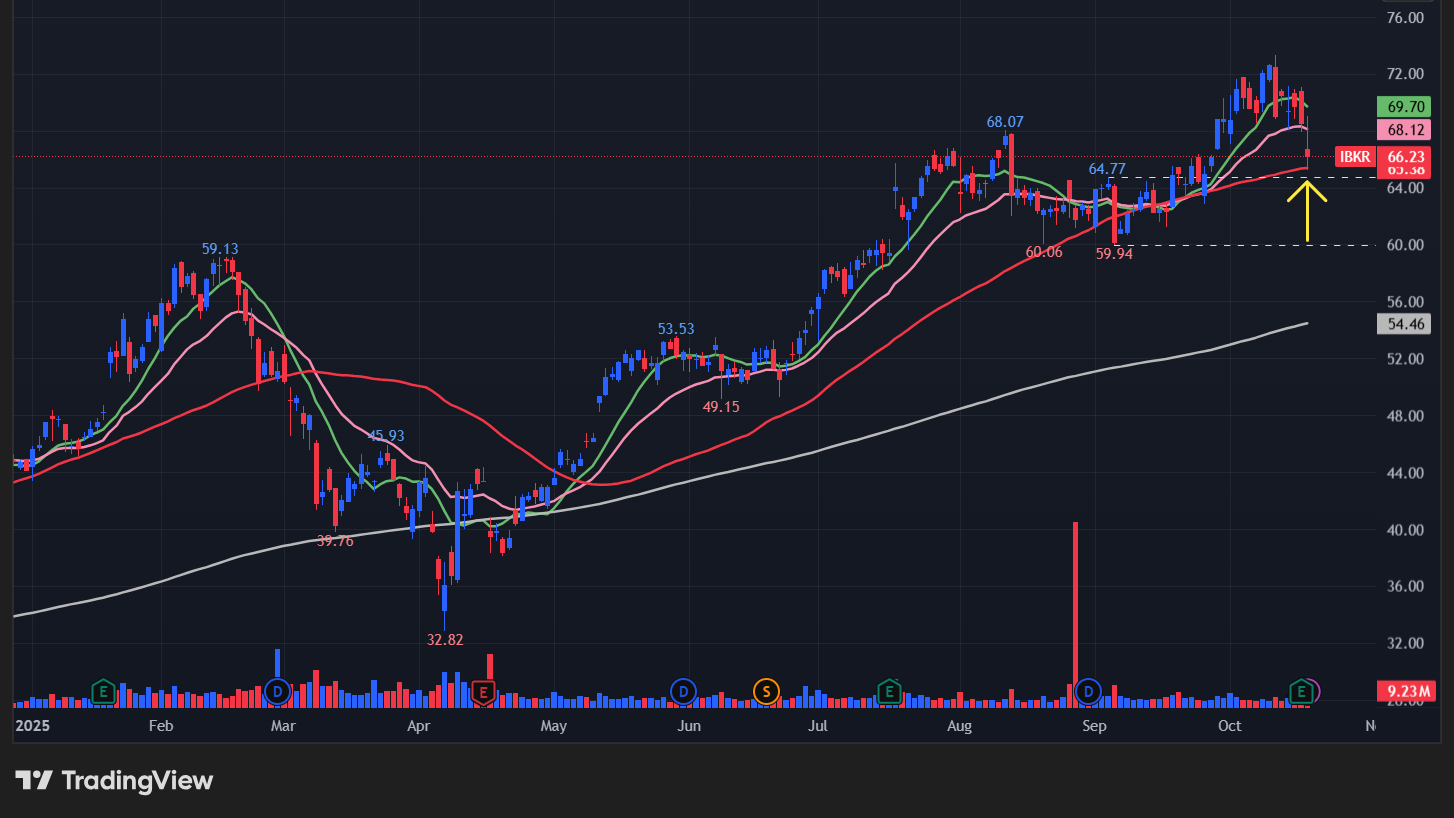This screenshot has width=1454, height=818.
Task: Click the red IBKR symbol label
Action: [1355, 157]
